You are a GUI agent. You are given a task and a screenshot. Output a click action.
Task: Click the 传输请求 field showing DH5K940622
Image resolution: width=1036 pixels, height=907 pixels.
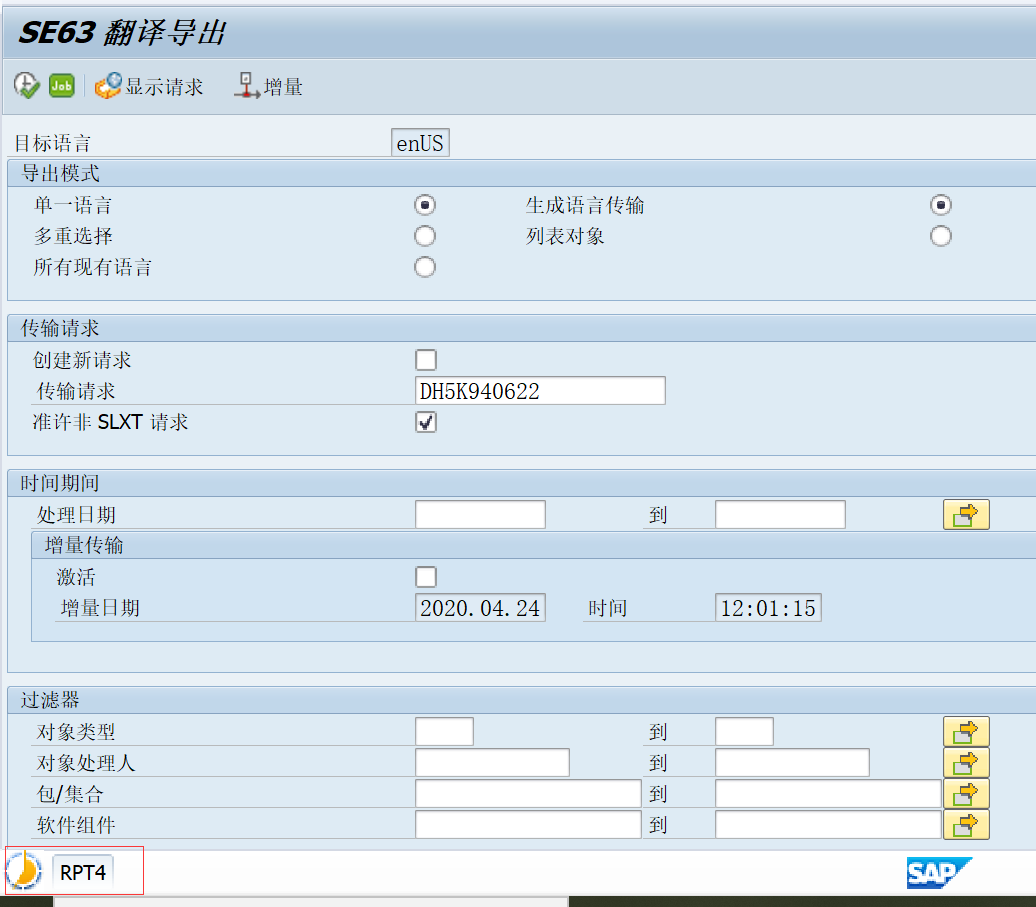click(x=540, y=390)
